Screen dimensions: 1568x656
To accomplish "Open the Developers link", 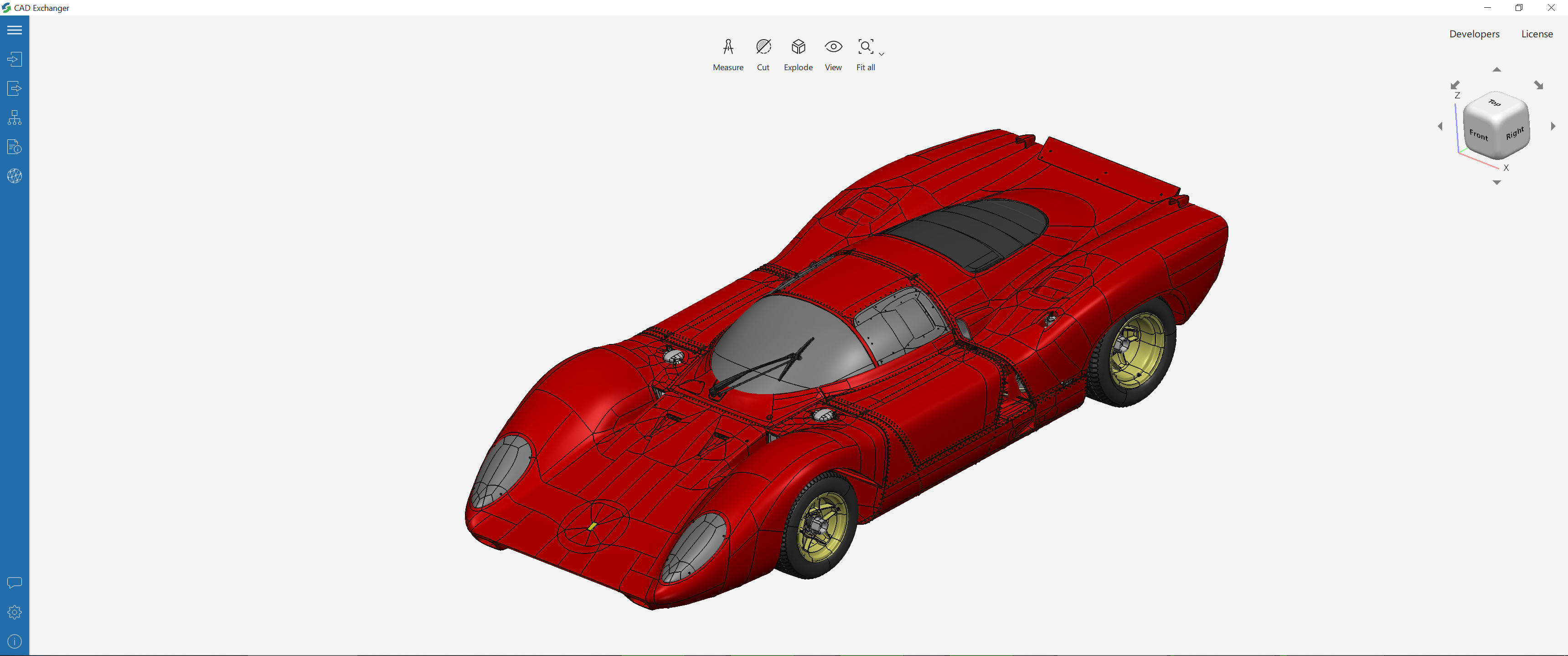I will [1474, 34].
